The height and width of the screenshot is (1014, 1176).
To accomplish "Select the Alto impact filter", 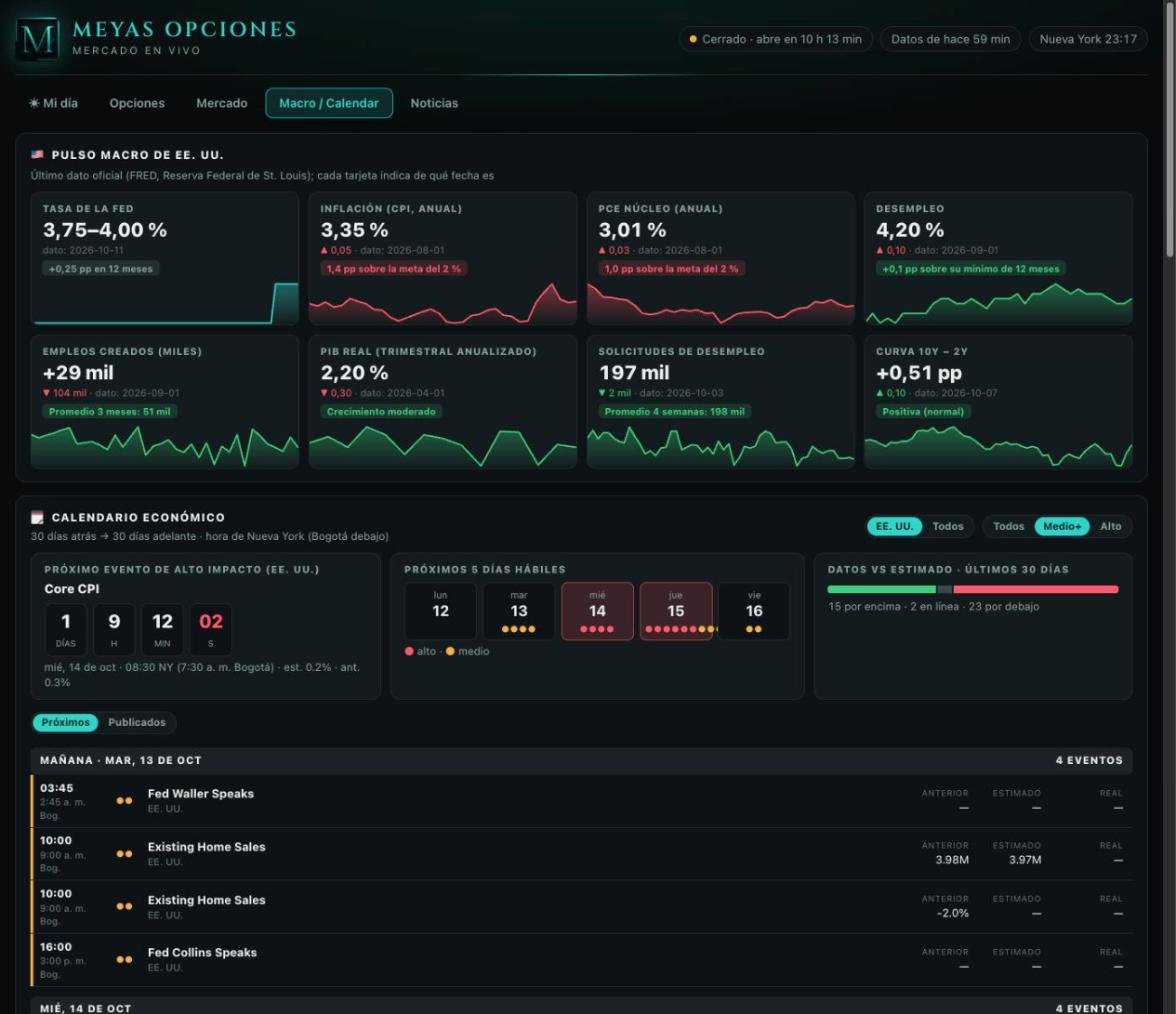I will pos(1111,526).
